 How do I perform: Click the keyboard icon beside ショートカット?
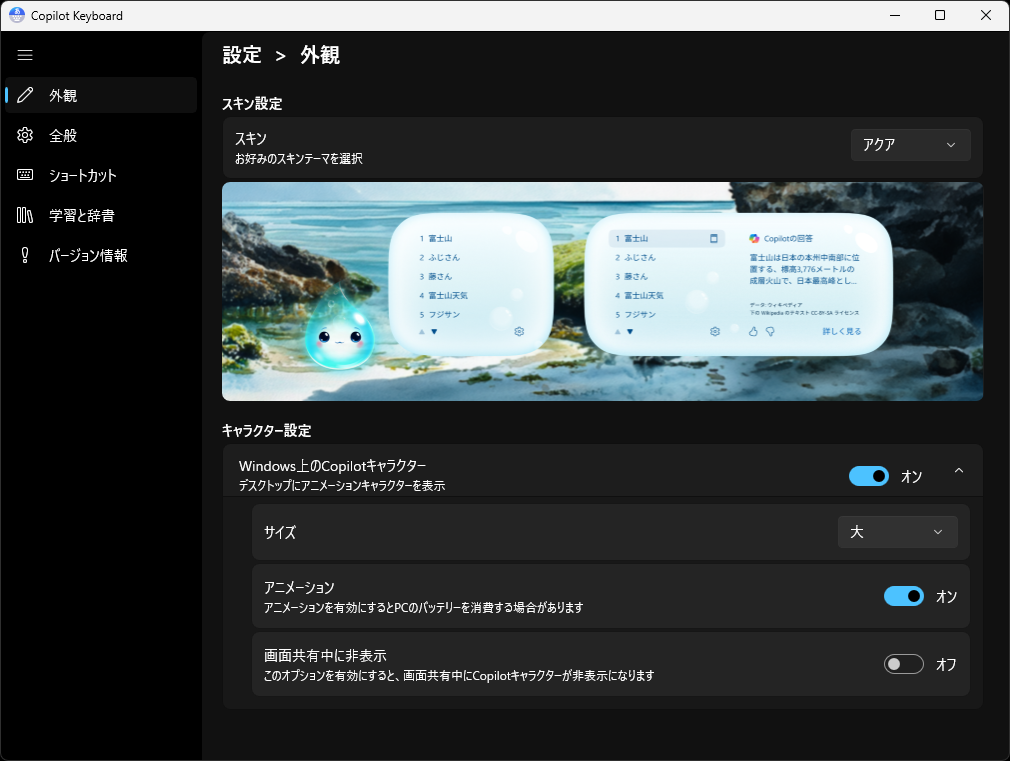click(25, 175)
